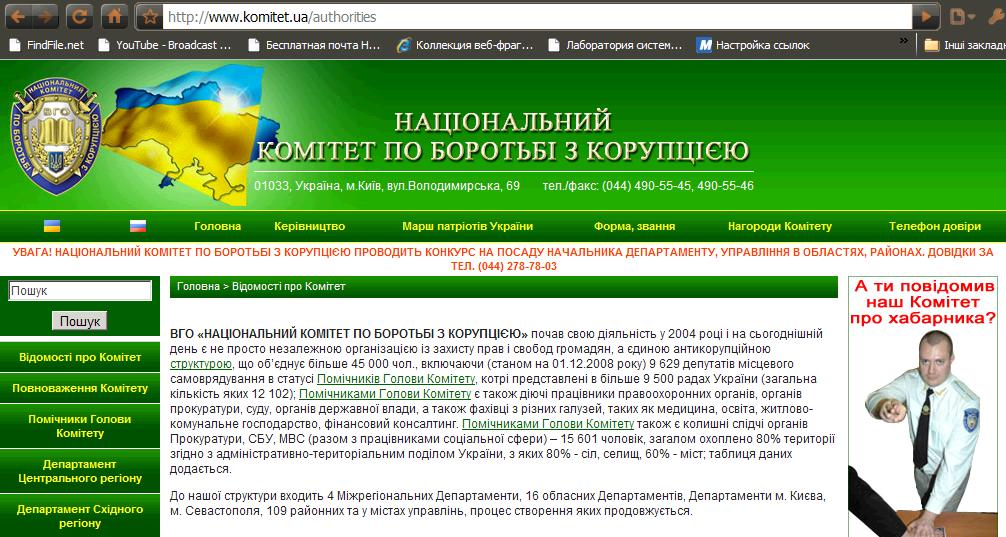Open Нагороди Комітету menu item
Viewport: 1006px width, 537px height.
click(x=779, y=227)
